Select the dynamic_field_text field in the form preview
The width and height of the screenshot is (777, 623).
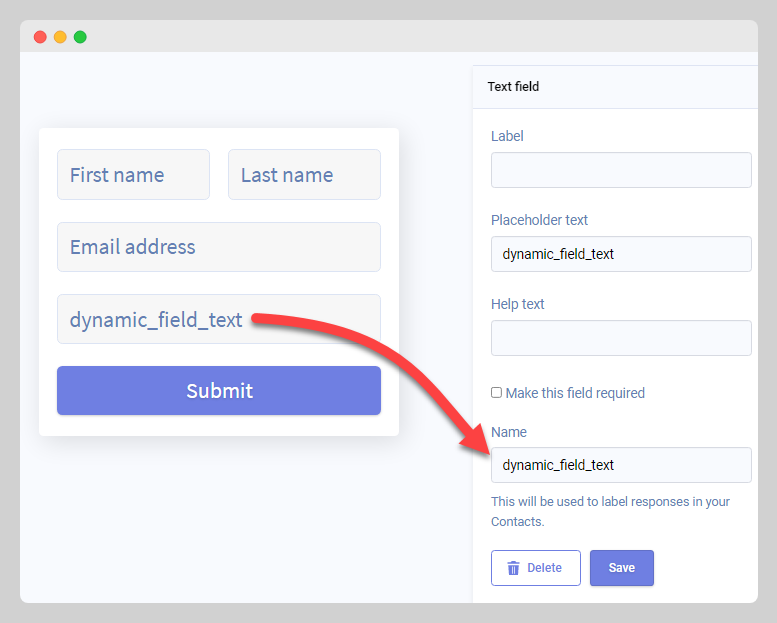[x=156, y=320]
